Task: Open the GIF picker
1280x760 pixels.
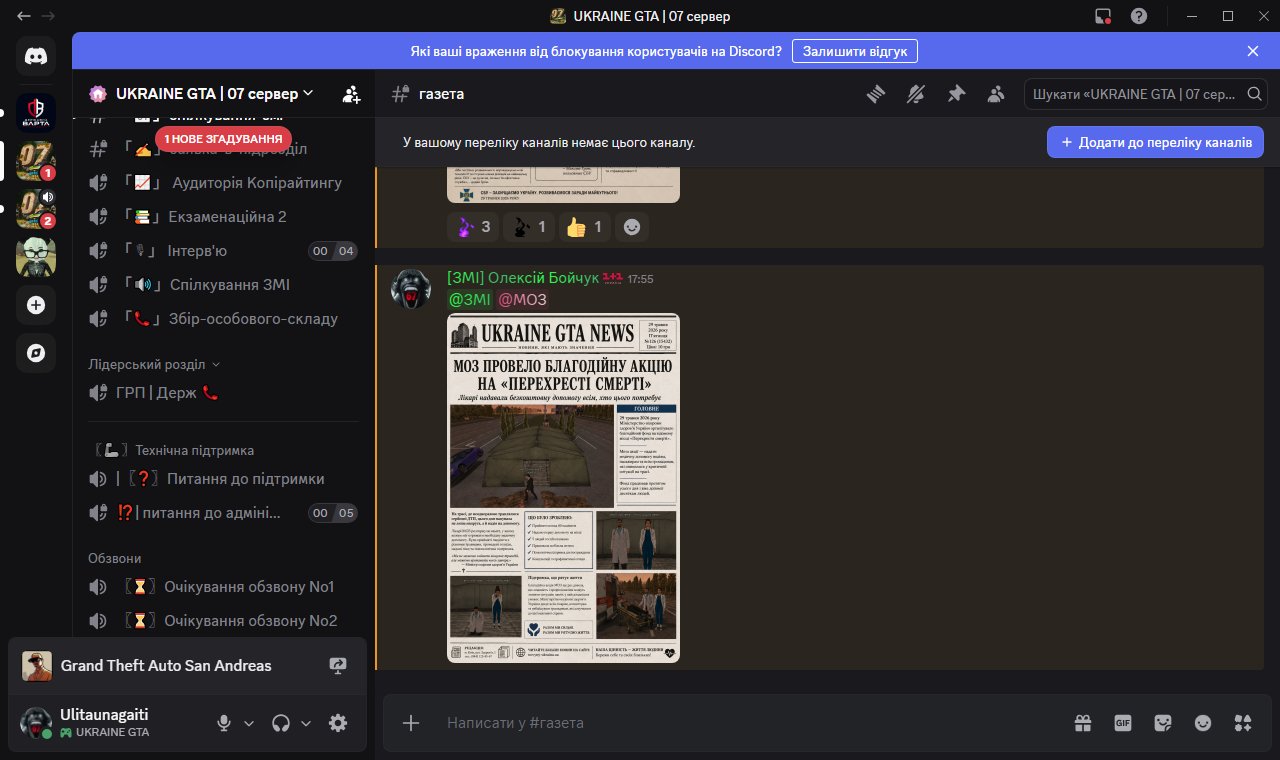Action: [x=1123, y=723]
